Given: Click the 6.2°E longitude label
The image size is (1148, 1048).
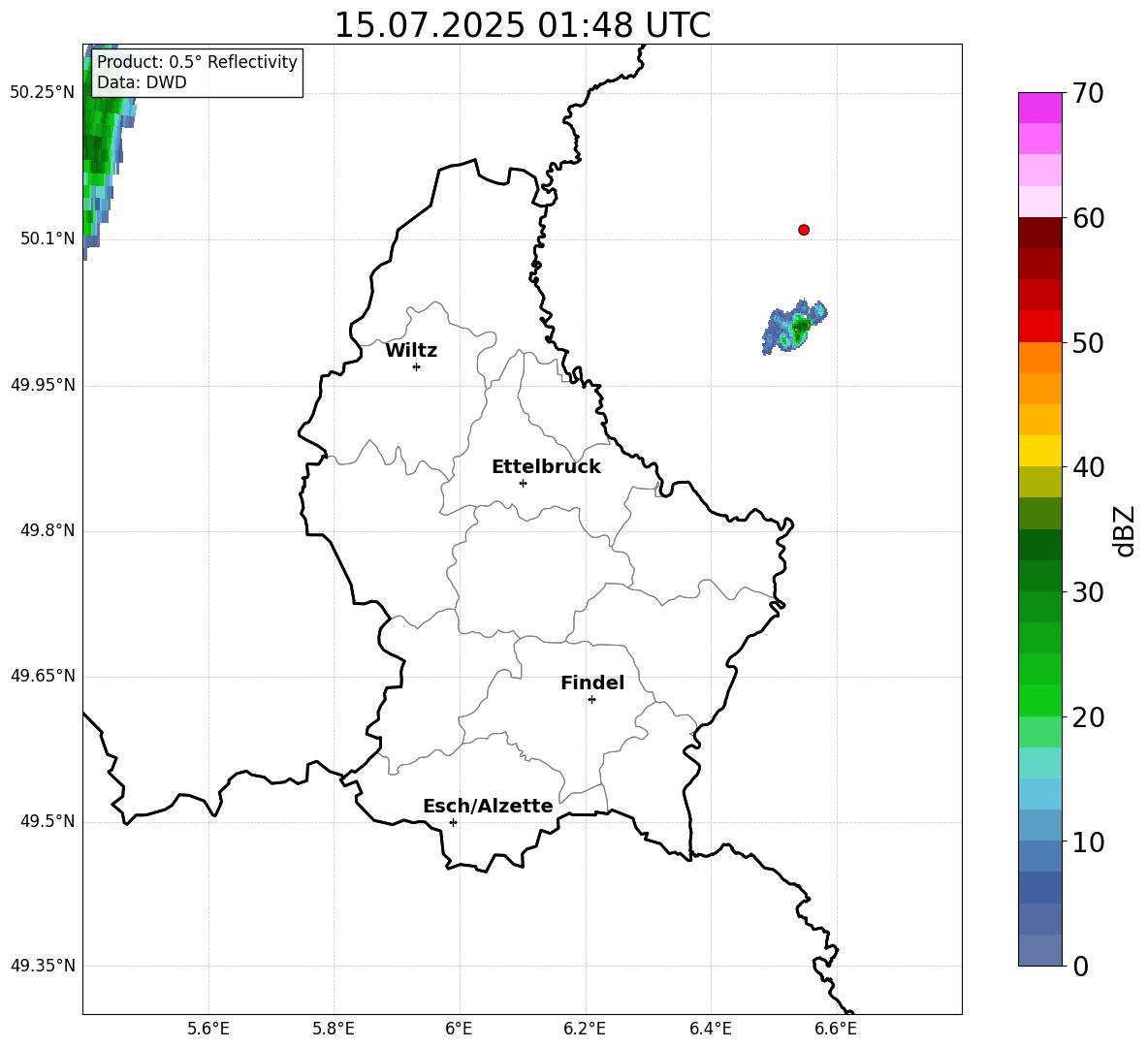Looking at the screenshot, I should click(585, 1030).
